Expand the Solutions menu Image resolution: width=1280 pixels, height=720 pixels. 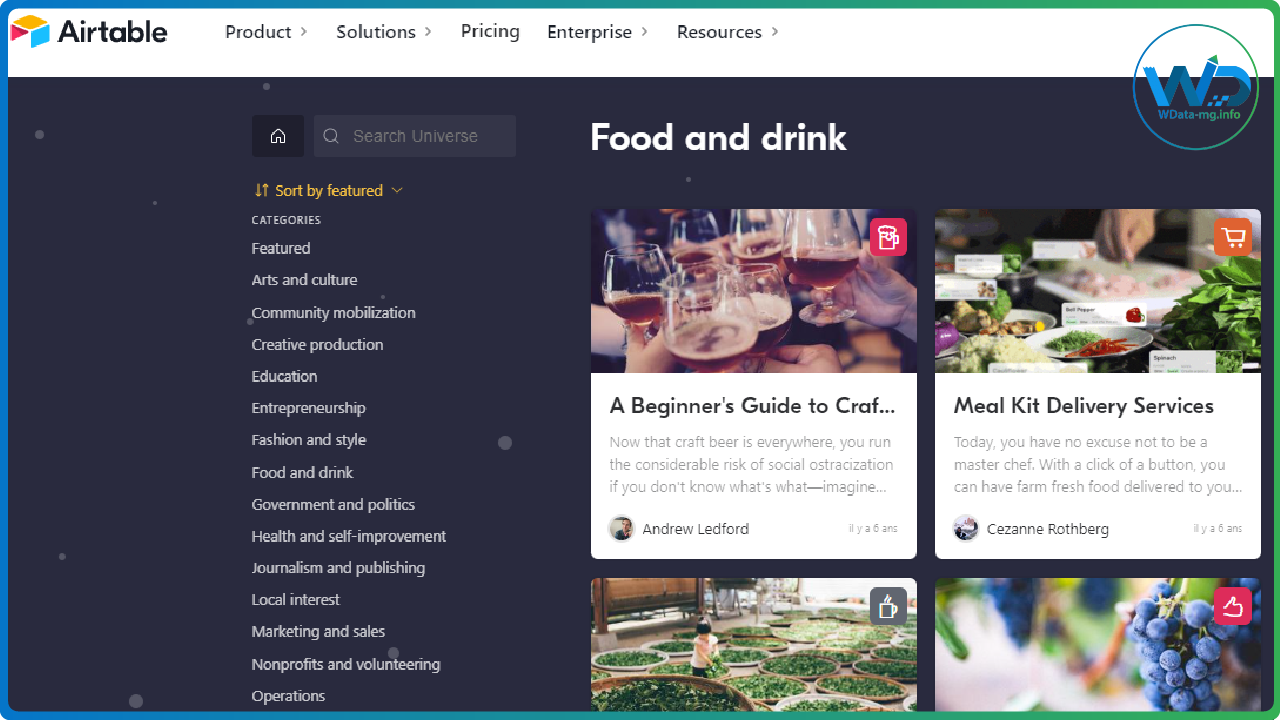384,32
